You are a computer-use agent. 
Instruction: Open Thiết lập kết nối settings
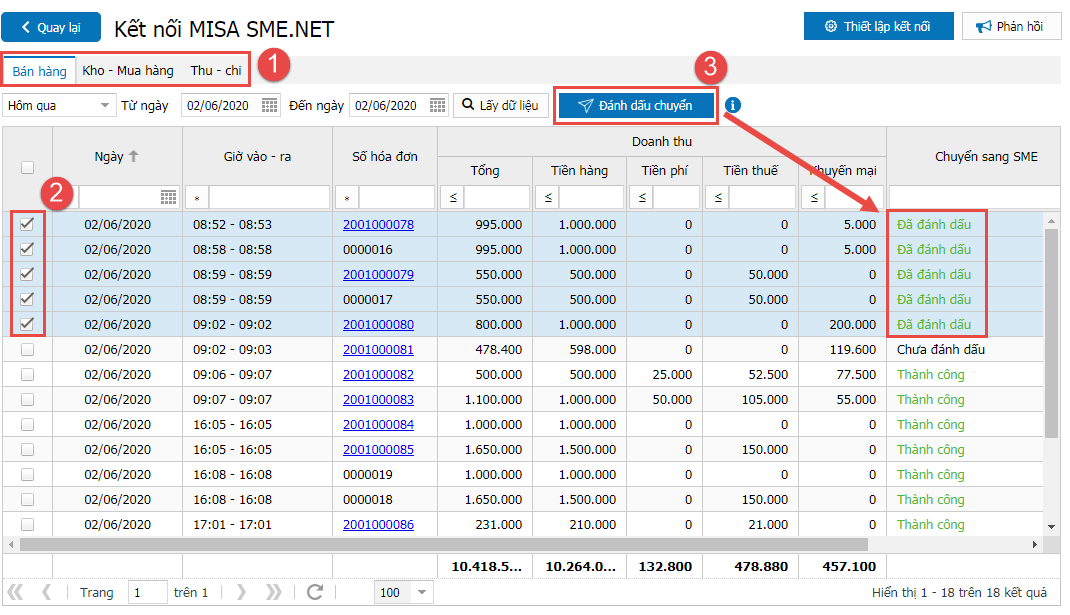point(878,26)
